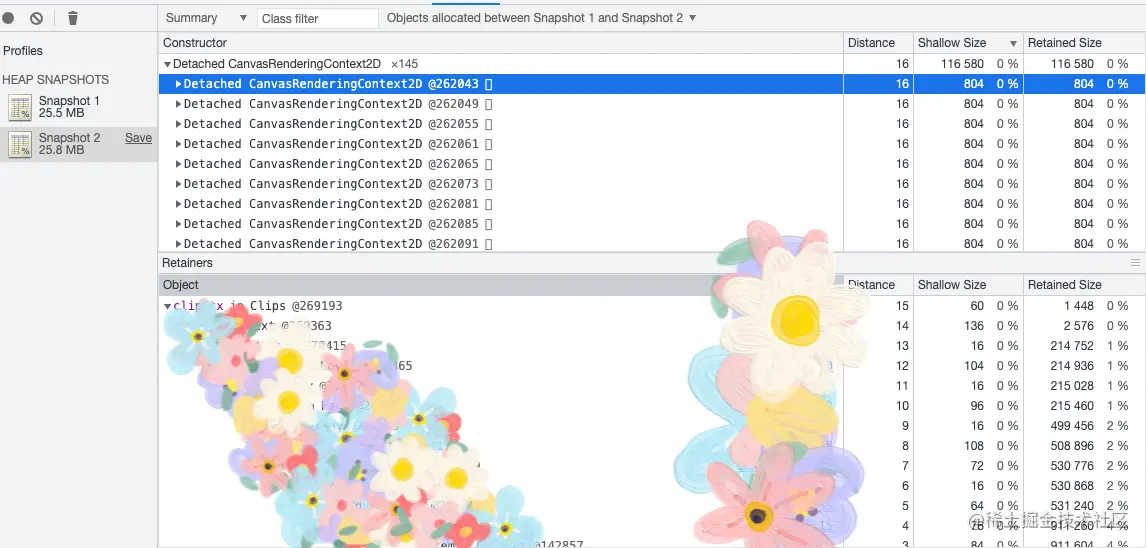Expand the object row @262049
Viewport: 1146px width, 548px height.
178,104
